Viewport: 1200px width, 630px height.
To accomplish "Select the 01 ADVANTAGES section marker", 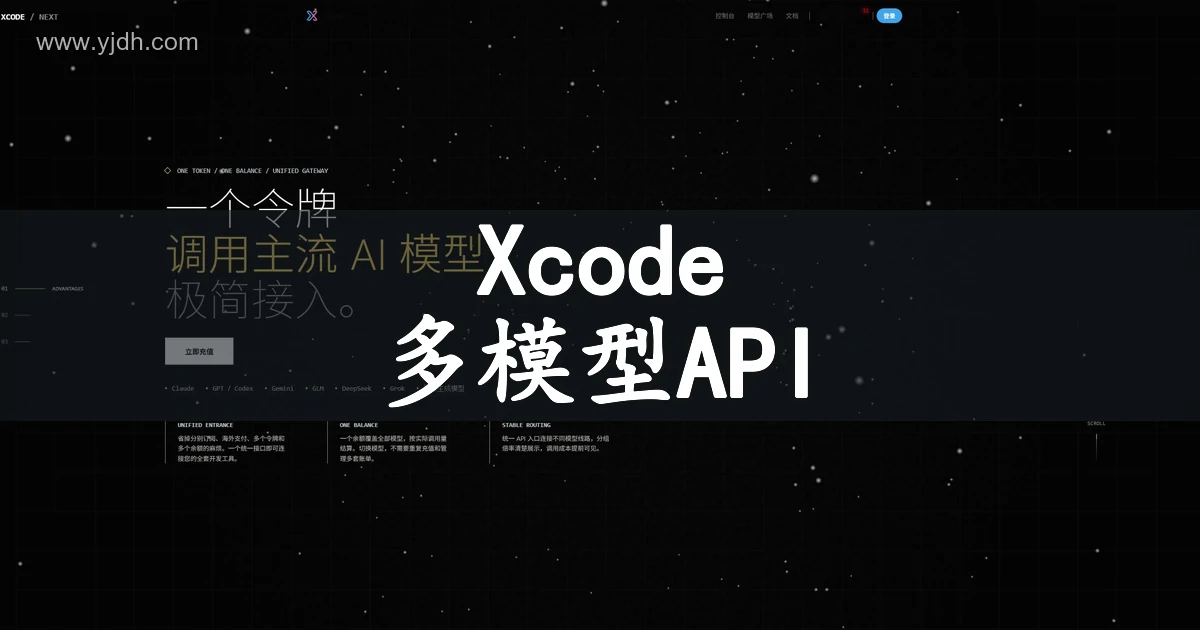I will [42, 288].
